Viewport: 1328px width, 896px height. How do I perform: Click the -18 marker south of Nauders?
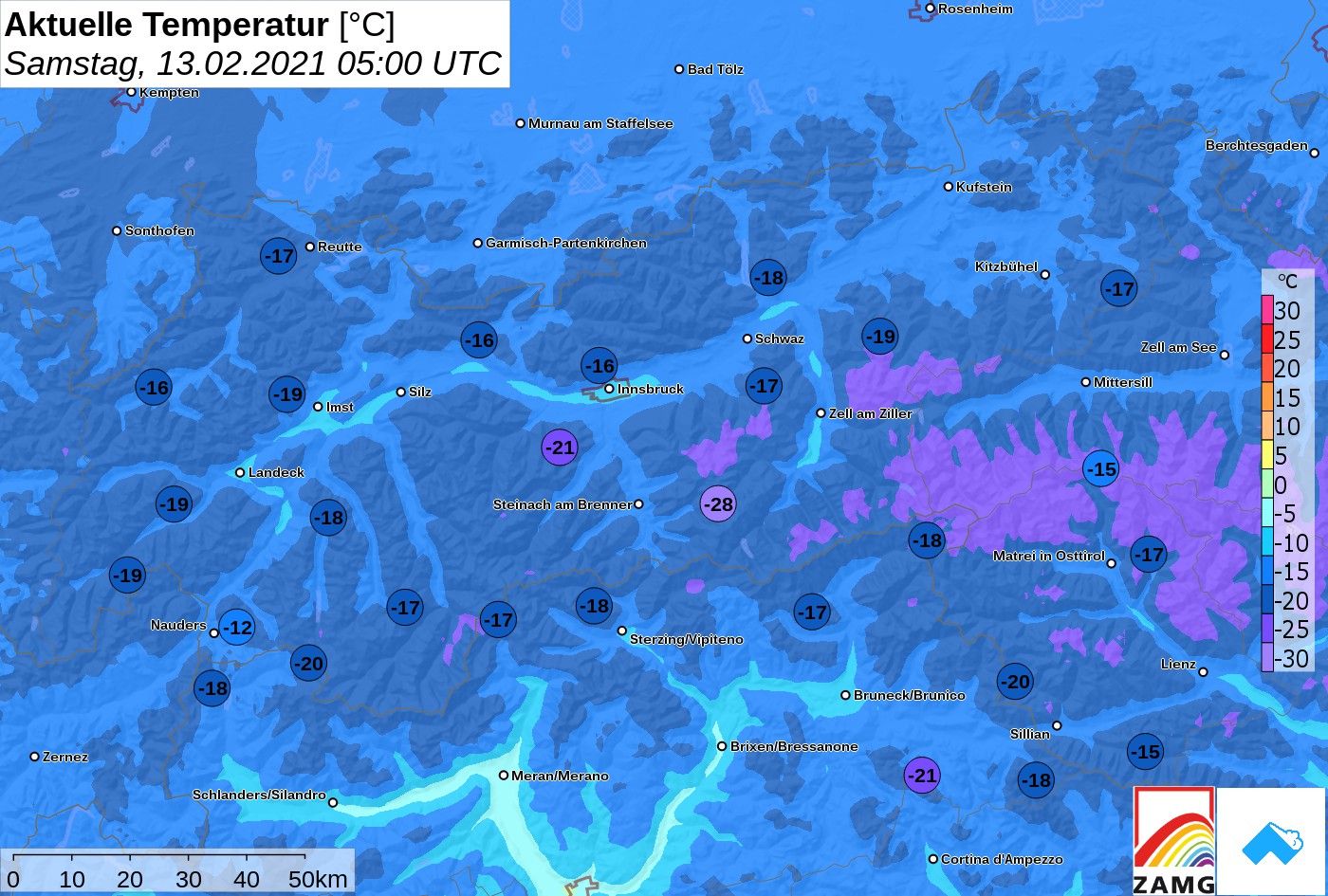[212, 687]
